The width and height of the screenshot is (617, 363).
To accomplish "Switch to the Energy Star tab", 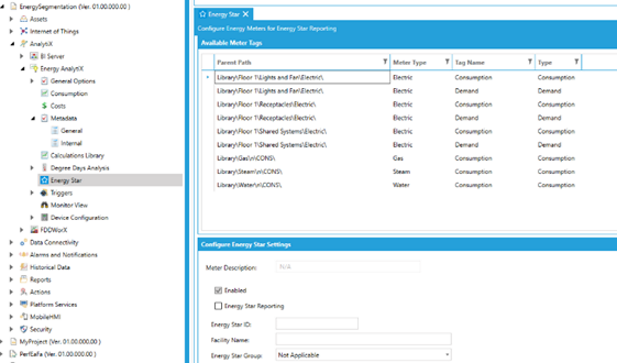I will [224, 14].
